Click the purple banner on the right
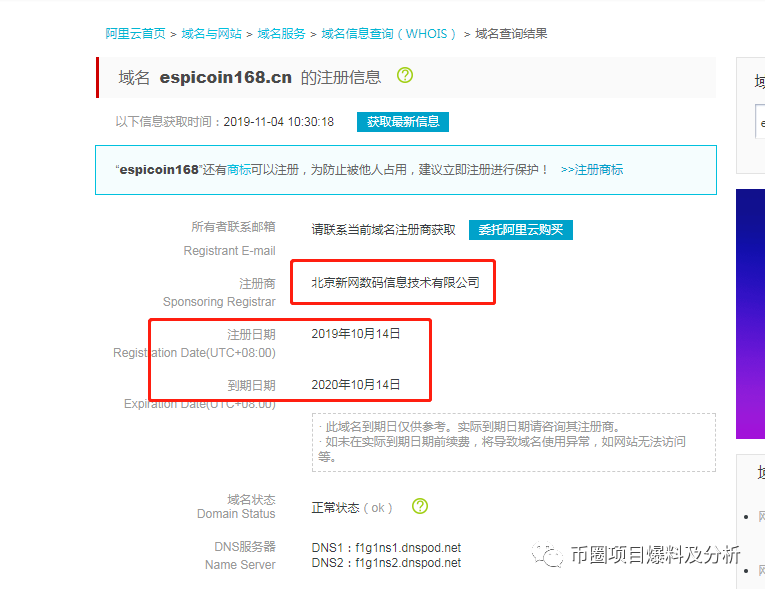The height and width of the screenshot is (589, 765). tap(750, 314)
